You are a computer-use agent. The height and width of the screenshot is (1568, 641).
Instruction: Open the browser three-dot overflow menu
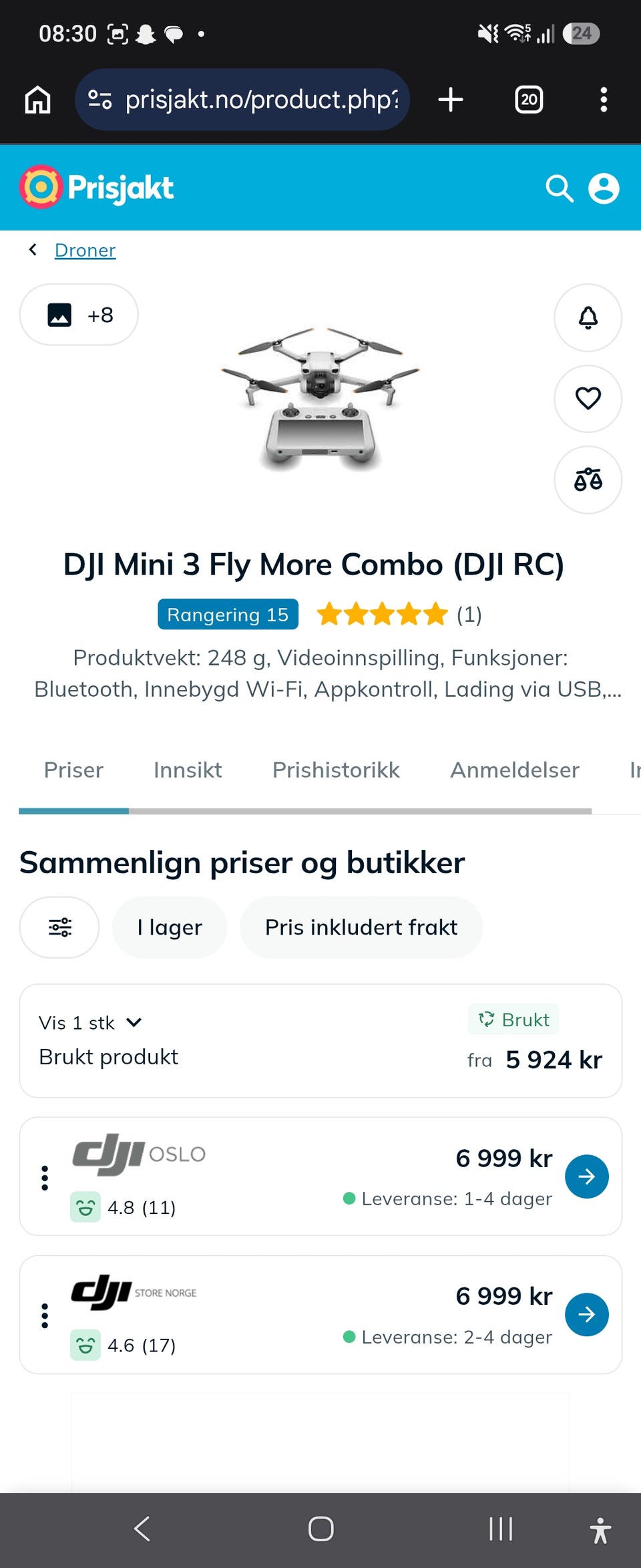(604, 100)
